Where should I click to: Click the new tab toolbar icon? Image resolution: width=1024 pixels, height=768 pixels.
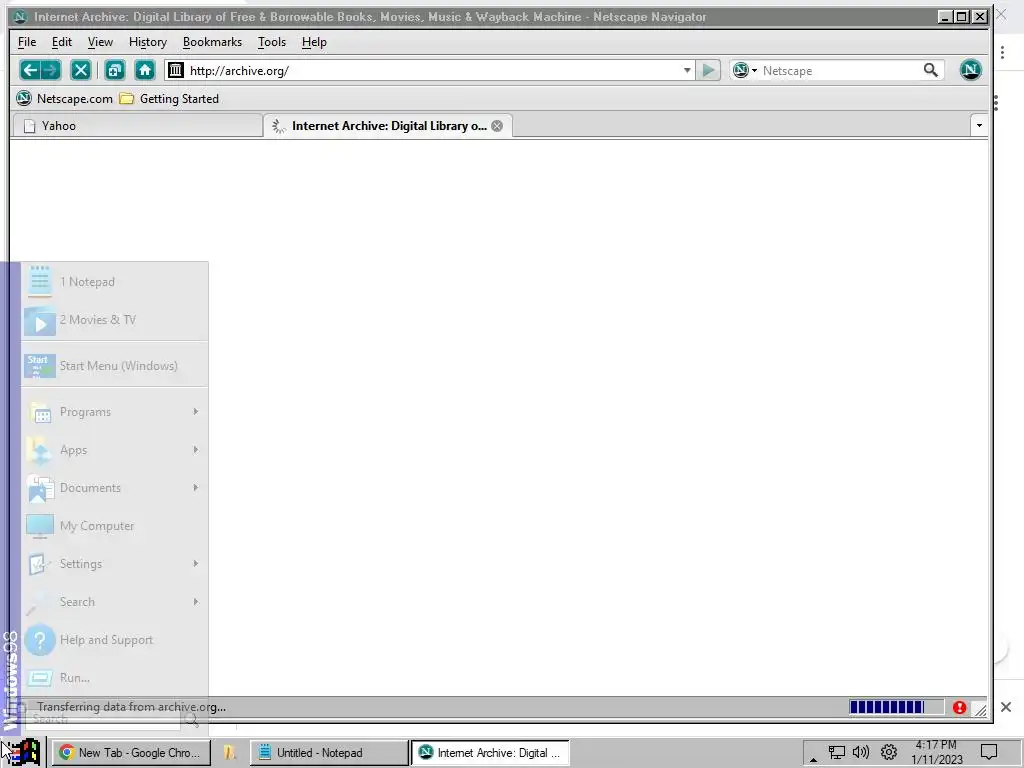coord(114,70)
